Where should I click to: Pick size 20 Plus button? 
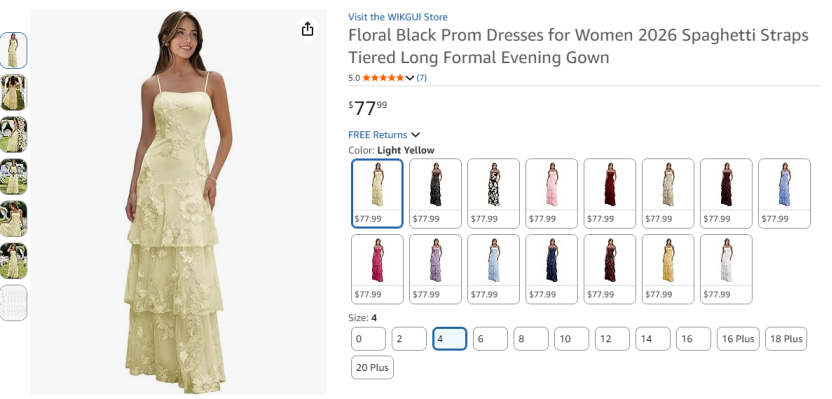(372, 367)
